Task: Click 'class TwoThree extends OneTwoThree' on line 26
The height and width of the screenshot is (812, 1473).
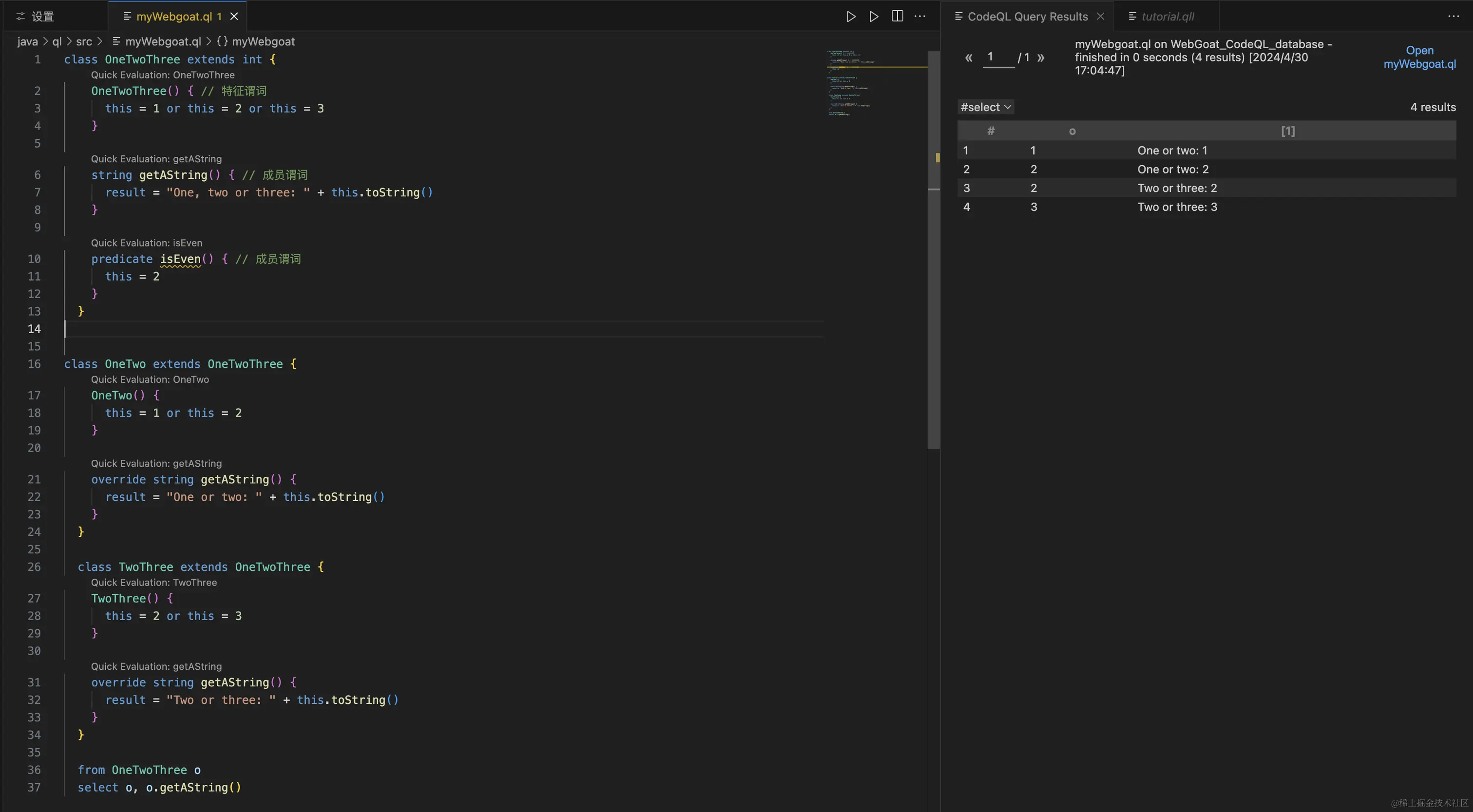Action: (x=194, y=567)
